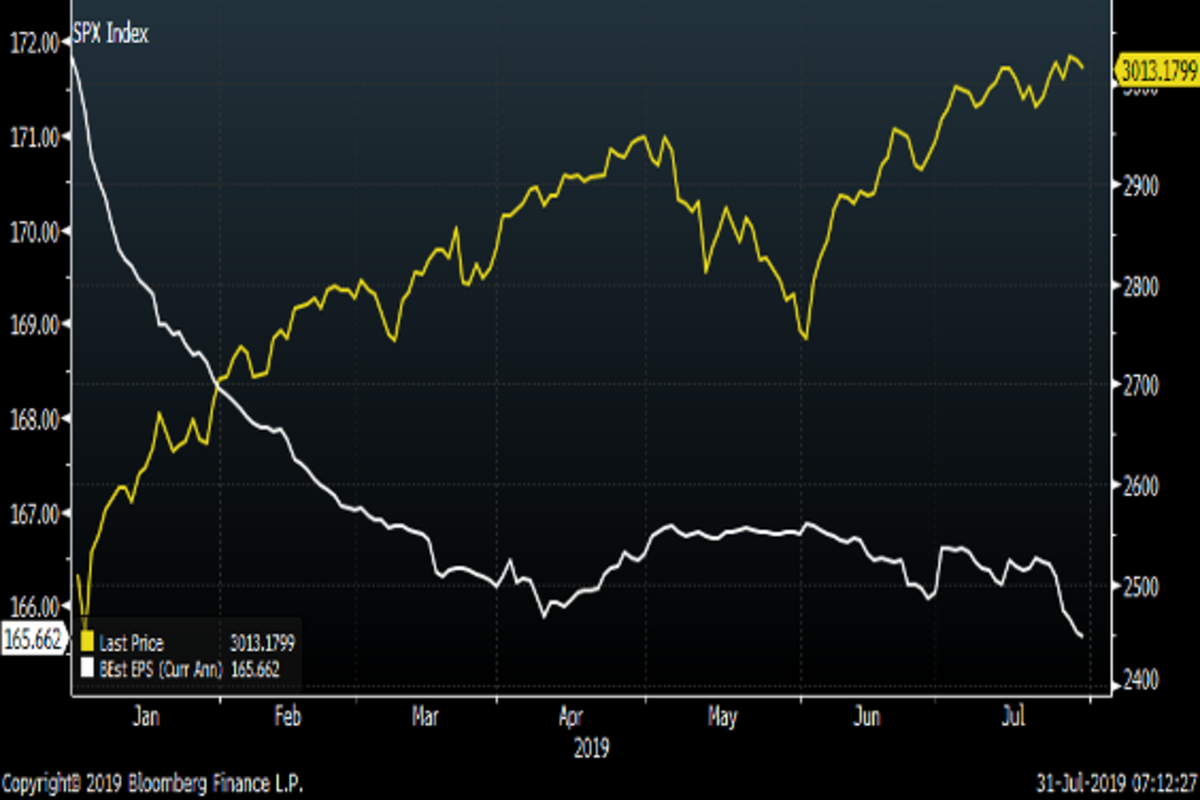
Task: Click the 3013.1799 last price tag
Action: [x=1158, y=70]
